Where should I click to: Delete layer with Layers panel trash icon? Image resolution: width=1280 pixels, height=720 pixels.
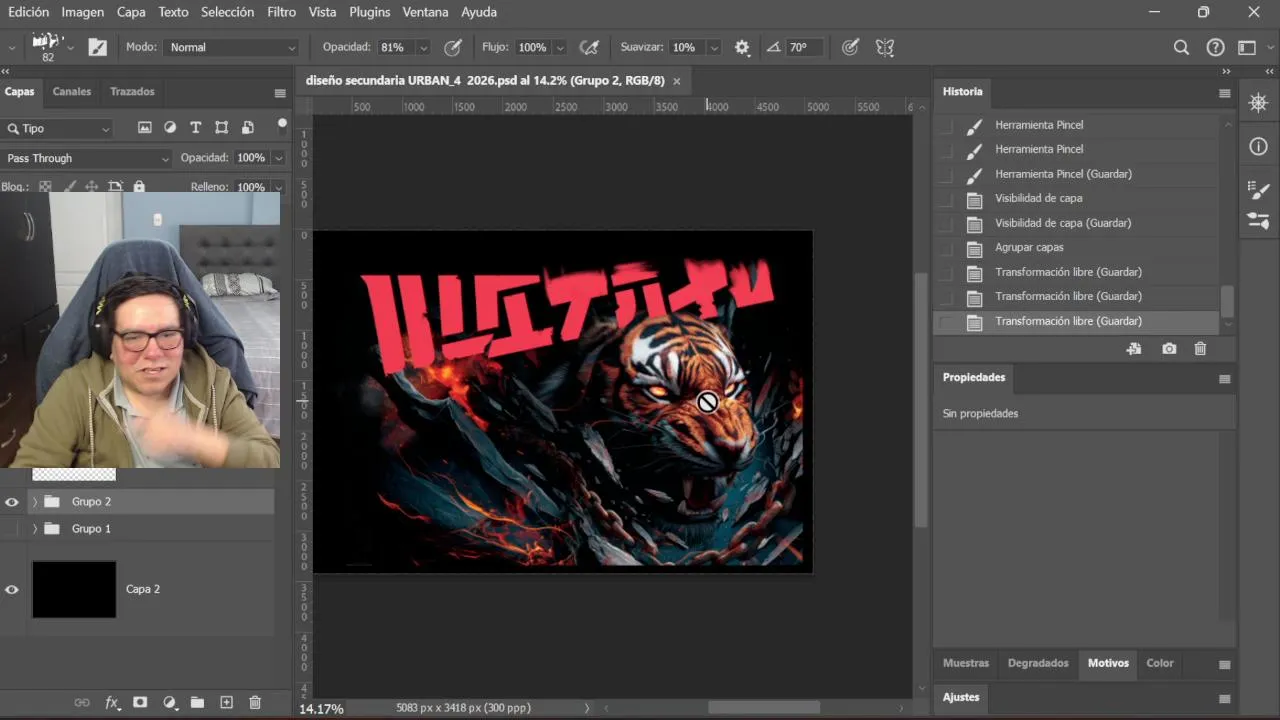coord(255,703)
